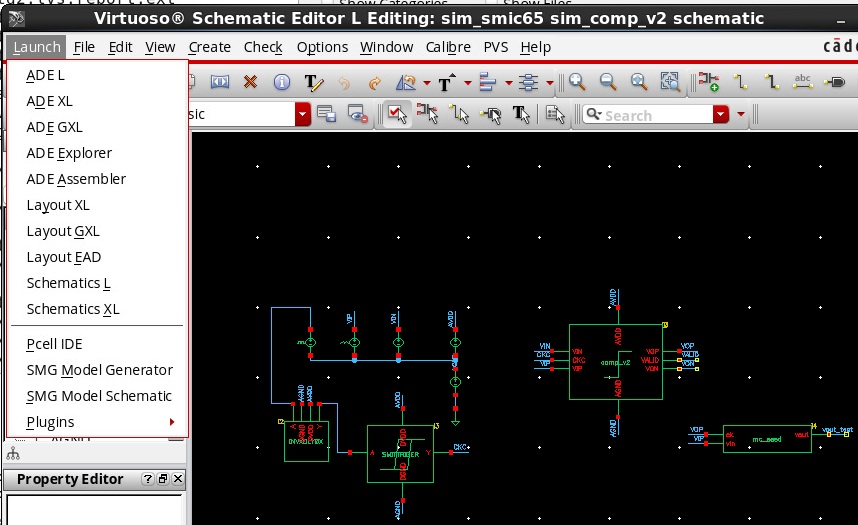Image resolution: width=858 pixels, height=525 pixels.
Task: Choose SMG Model Schematic from the Launch menu
Action: pos(98,396)
